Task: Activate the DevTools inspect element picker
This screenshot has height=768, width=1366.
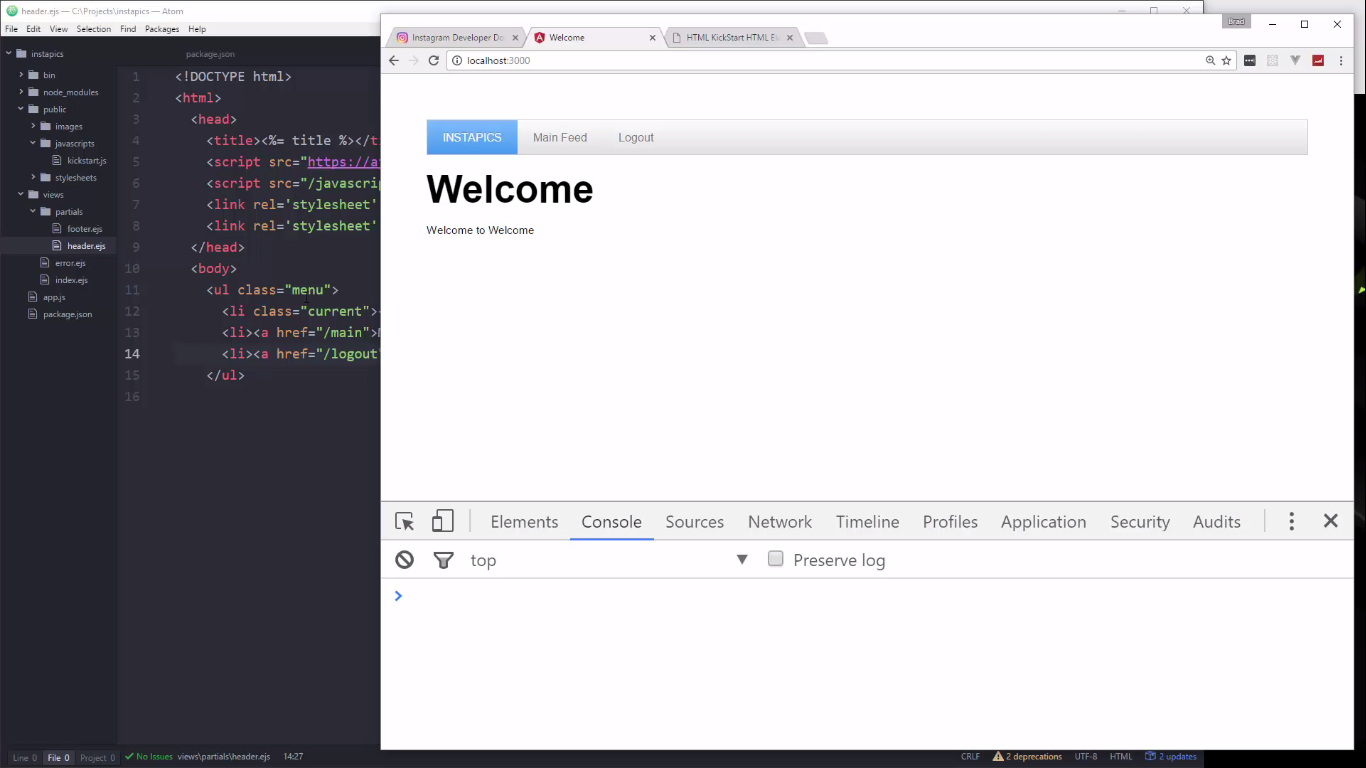Action: (x=404, y=521)
